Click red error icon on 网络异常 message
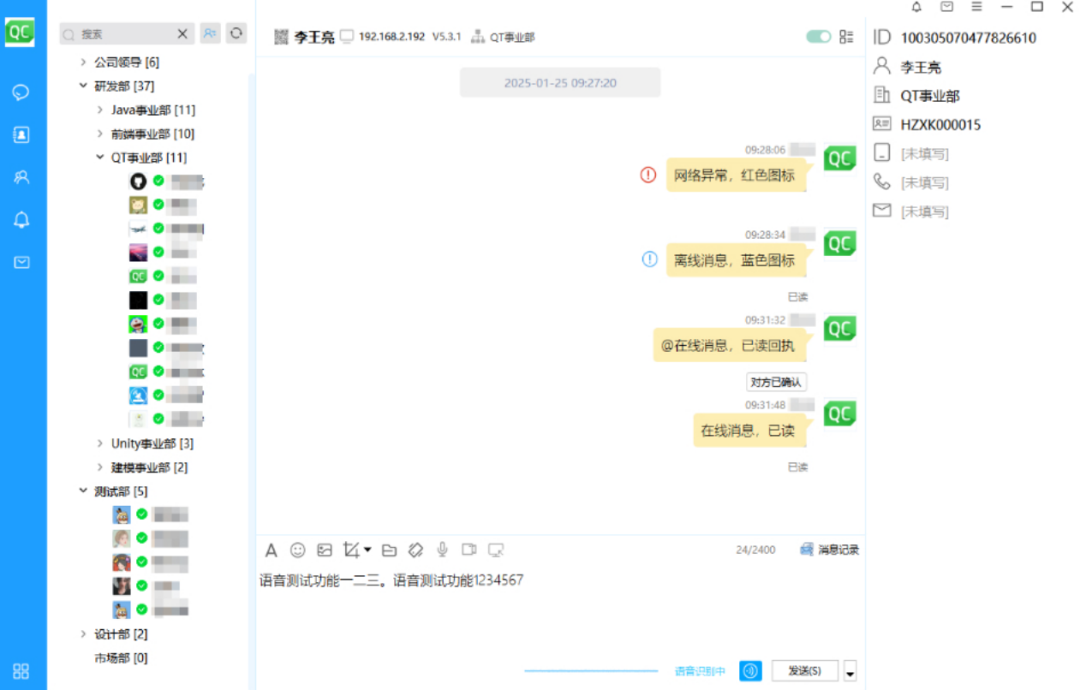Viewport: 1080px width, 690px height. point(648,175)
